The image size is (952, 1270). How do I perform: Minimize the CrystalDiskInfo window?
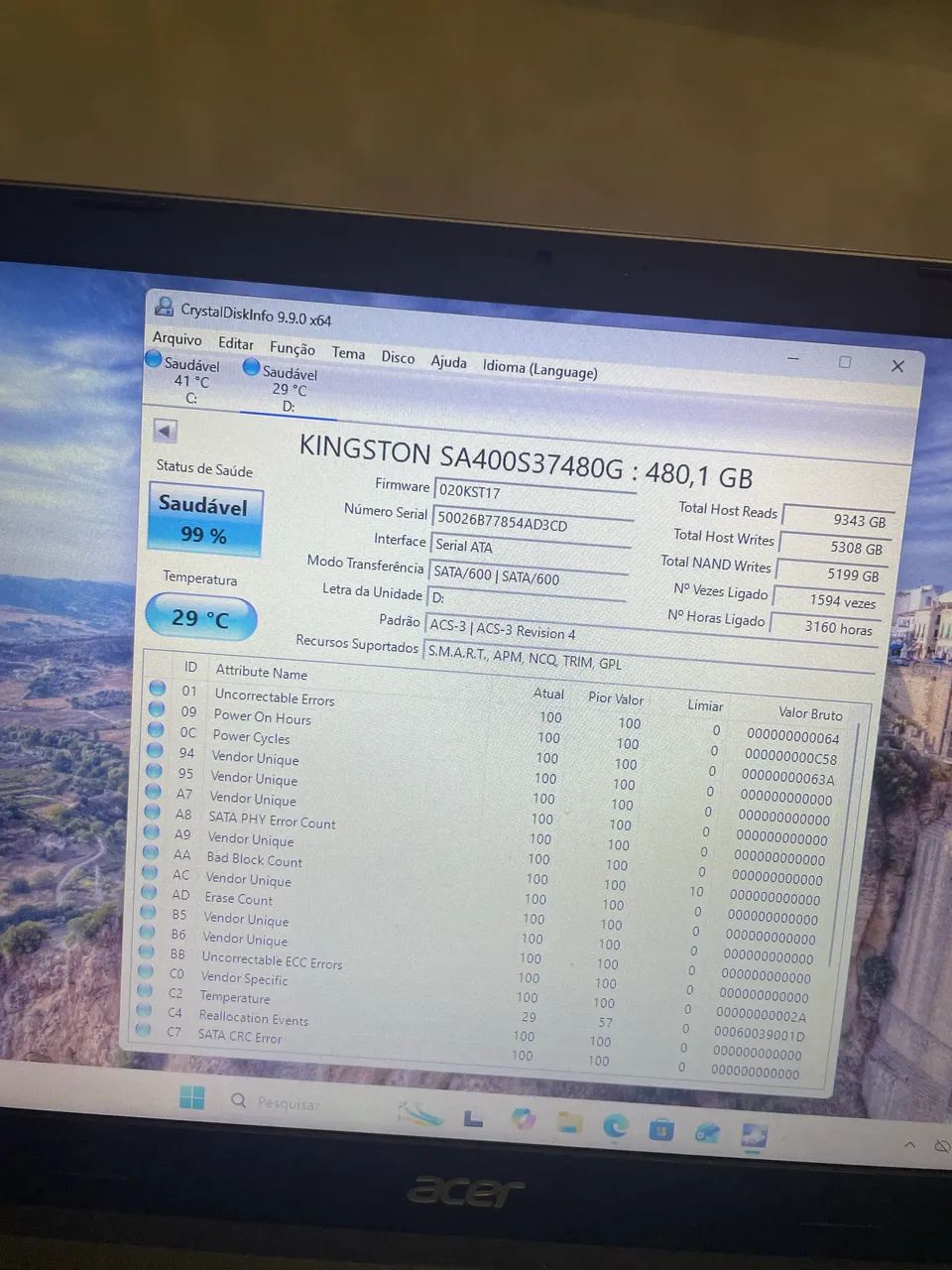pos(793,357)
